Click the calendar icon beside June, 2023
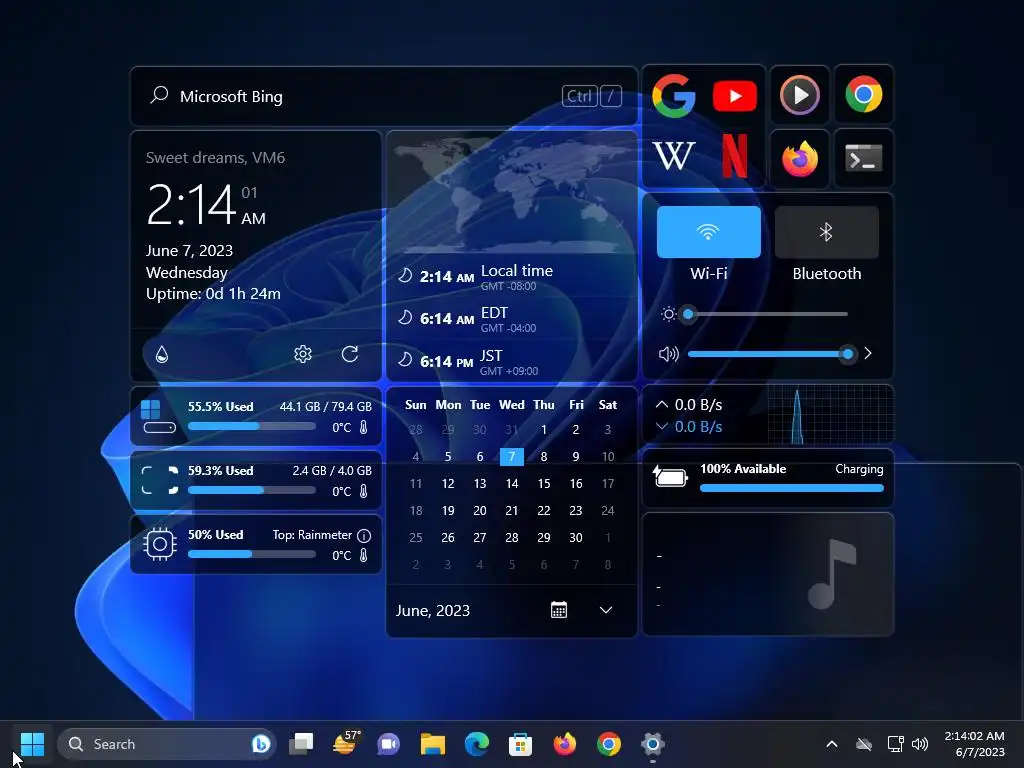Viewport: 1024px width, 768px height. tap(558, 610)
